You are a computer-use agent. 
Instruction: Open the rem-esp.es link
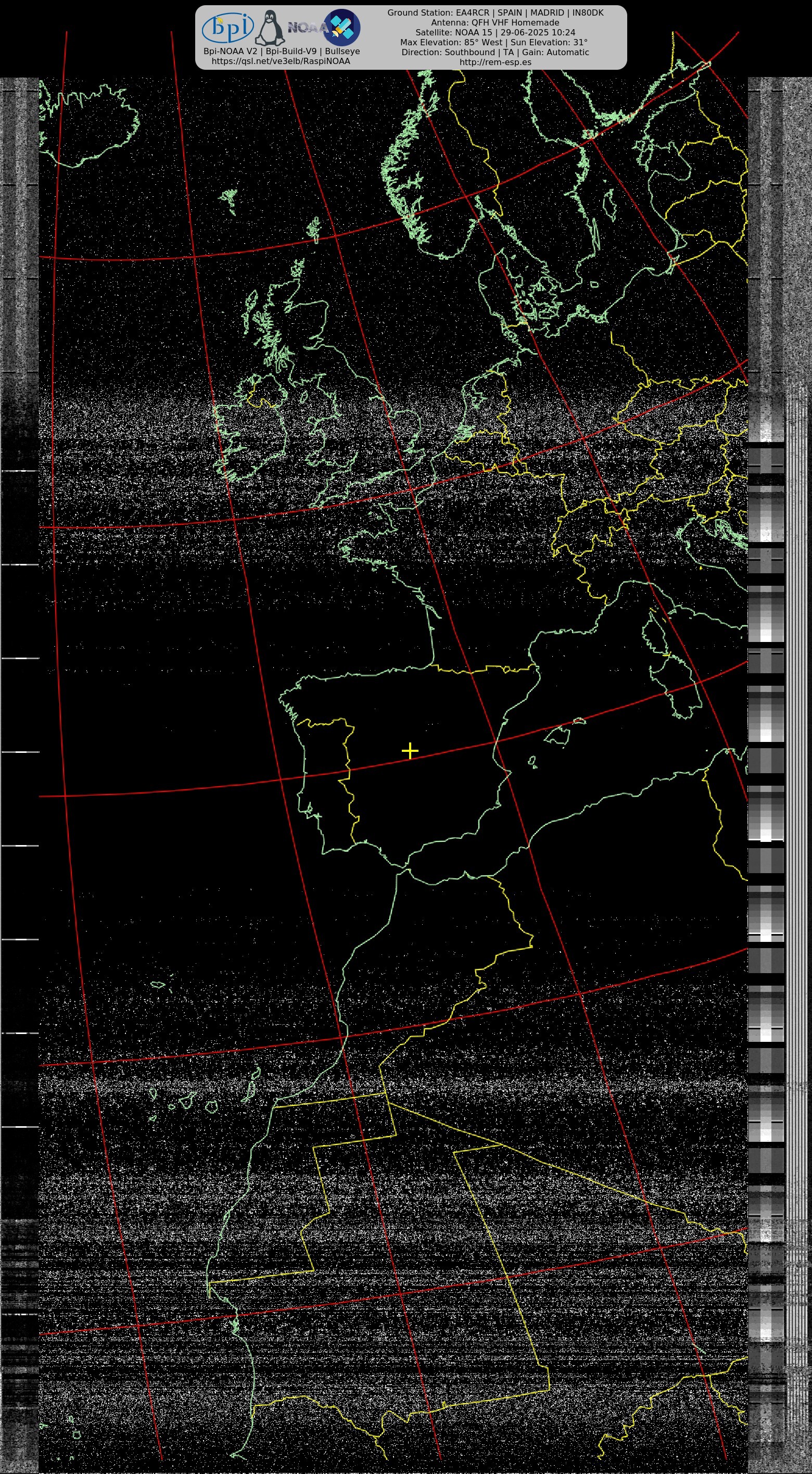(x=496, y=62)
